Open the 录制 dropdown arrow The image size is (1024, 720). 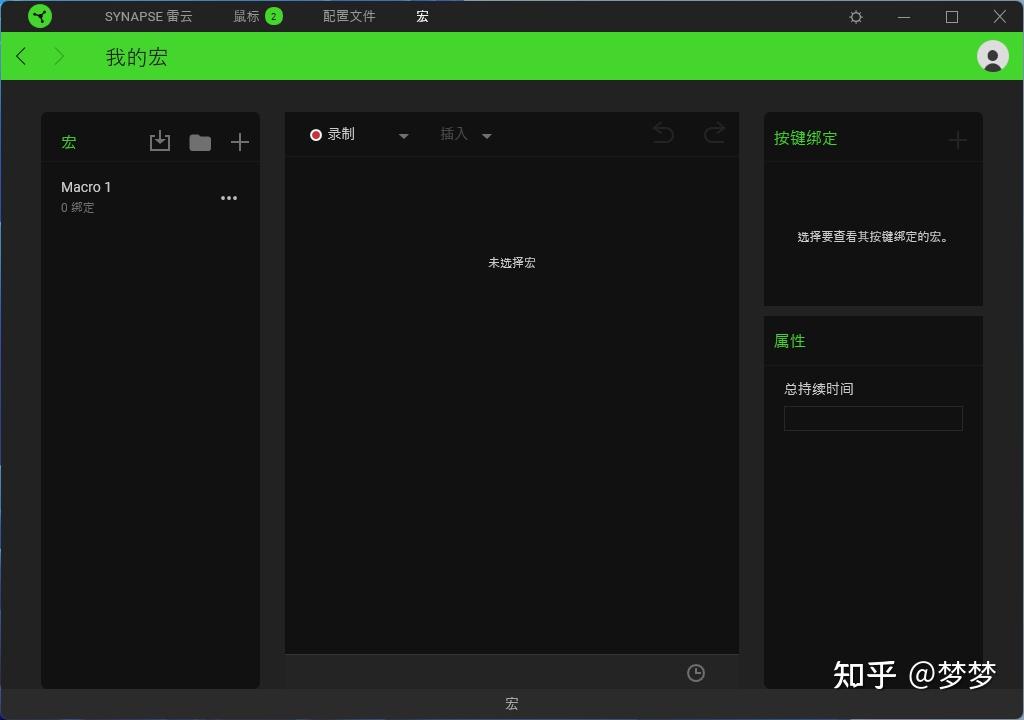(404, 135)
